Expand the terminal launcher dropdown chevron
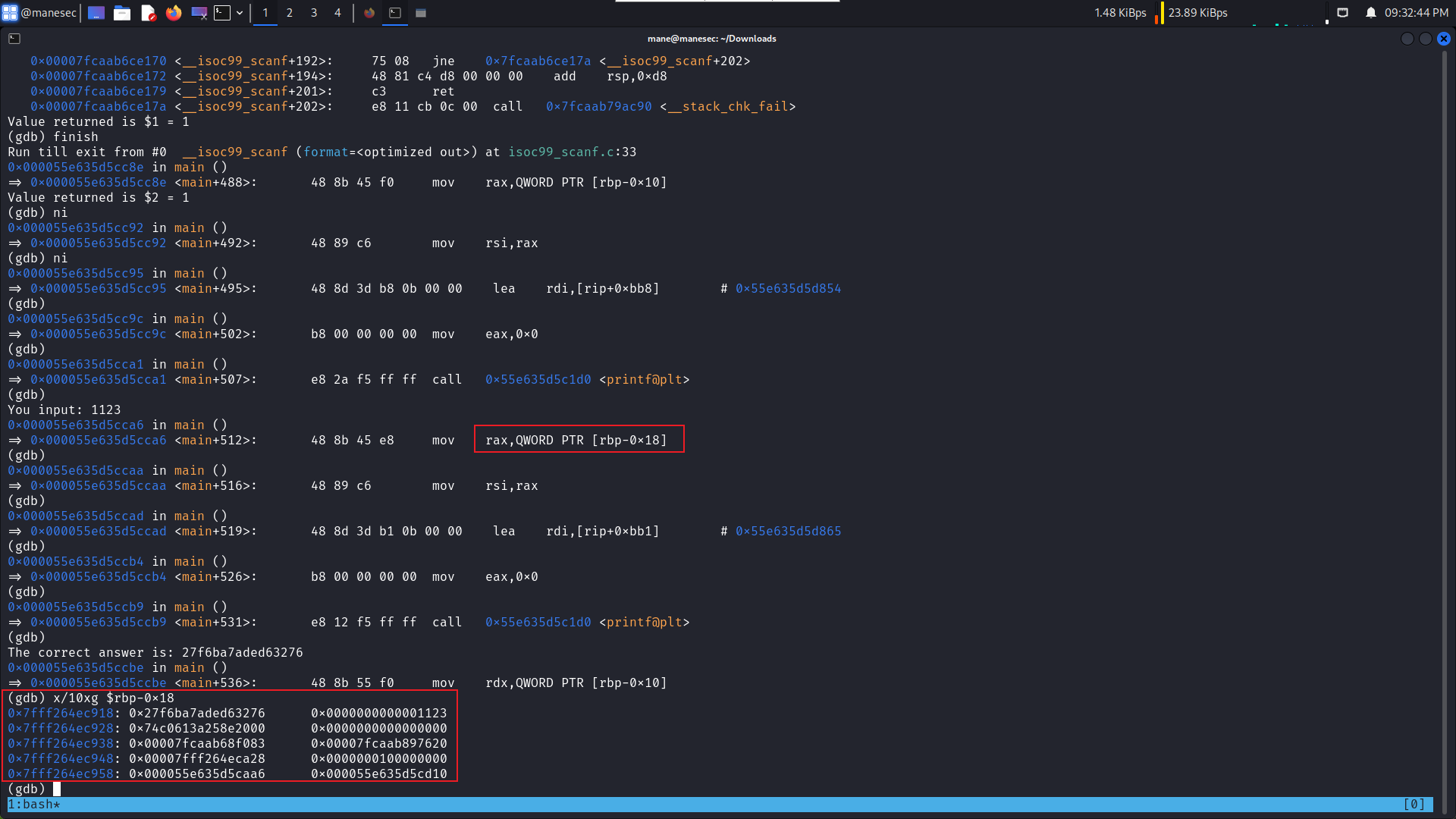Viewport: 1456px width, 819px height. point(240,13)
